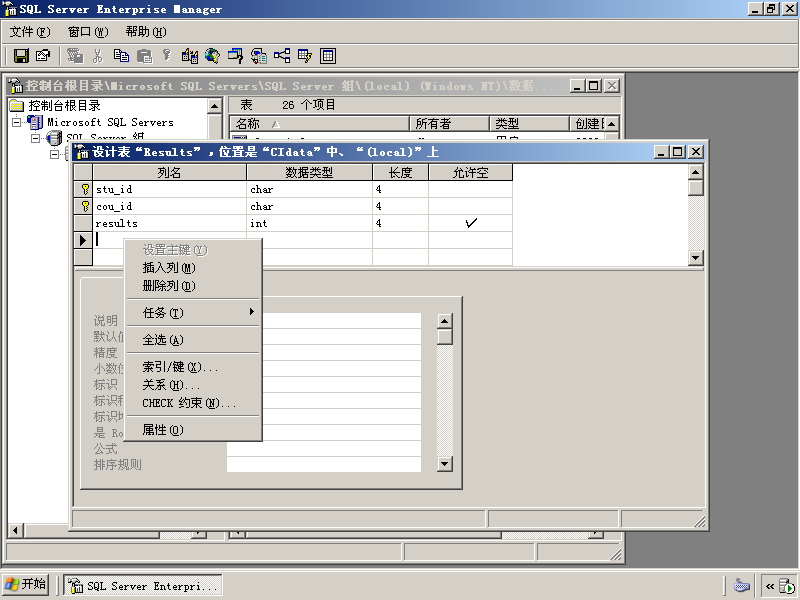Viewport: 800px width, 600px height.
Task: Click the relationships diagram toolbar icon
Action: pos(282,56)
